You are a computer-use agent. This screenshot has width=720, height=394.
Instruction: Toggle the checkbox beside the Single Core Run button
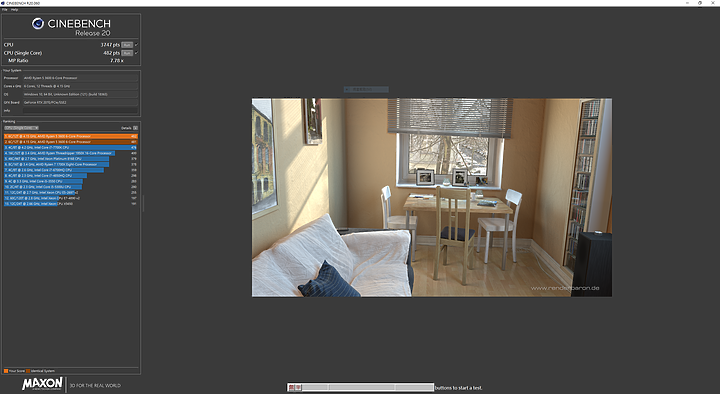[136, 53]
